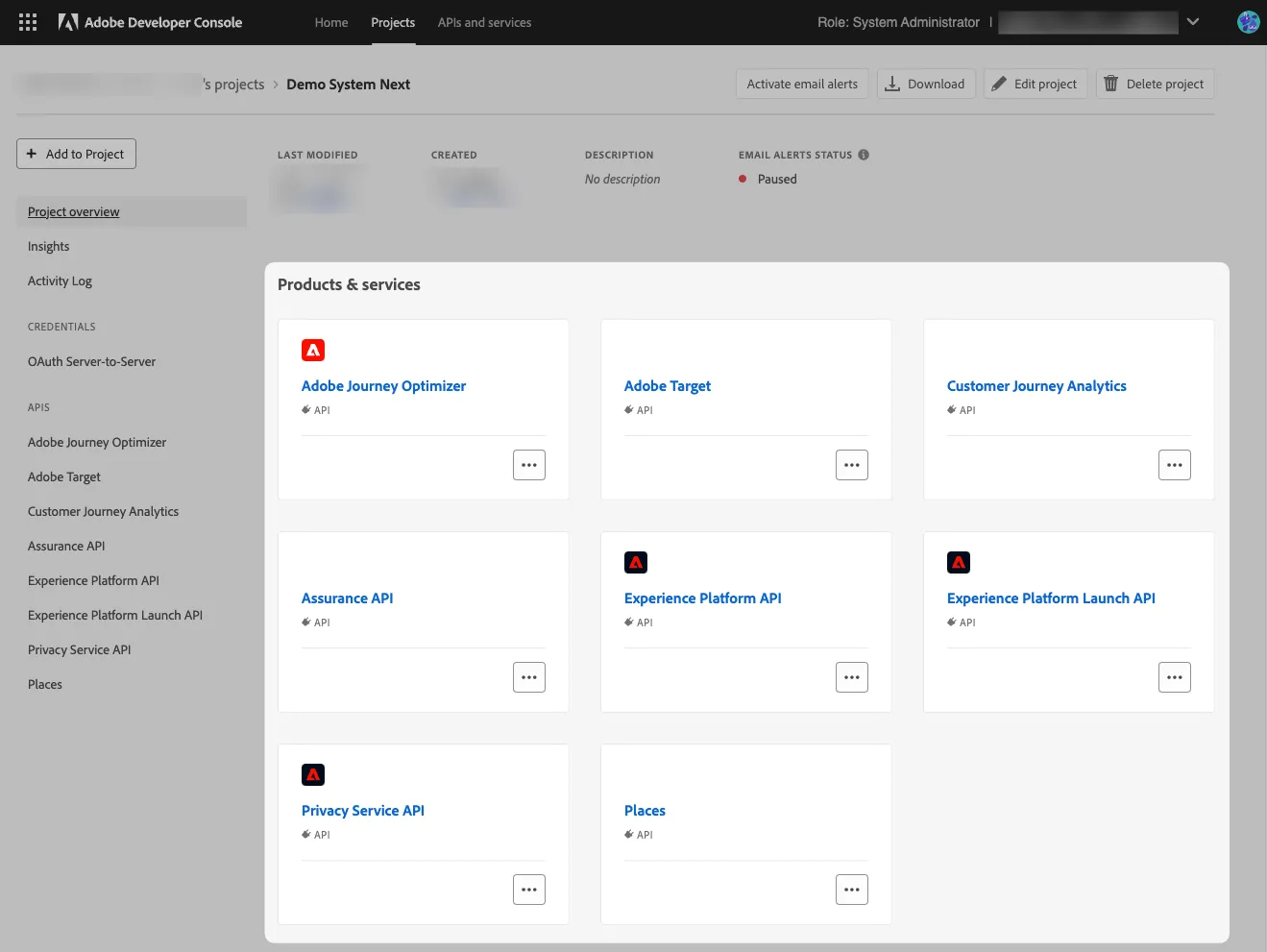This screenshot has height=952, width=1267.
Task: Click Activate email alerts button
Action: click(802, 84)
